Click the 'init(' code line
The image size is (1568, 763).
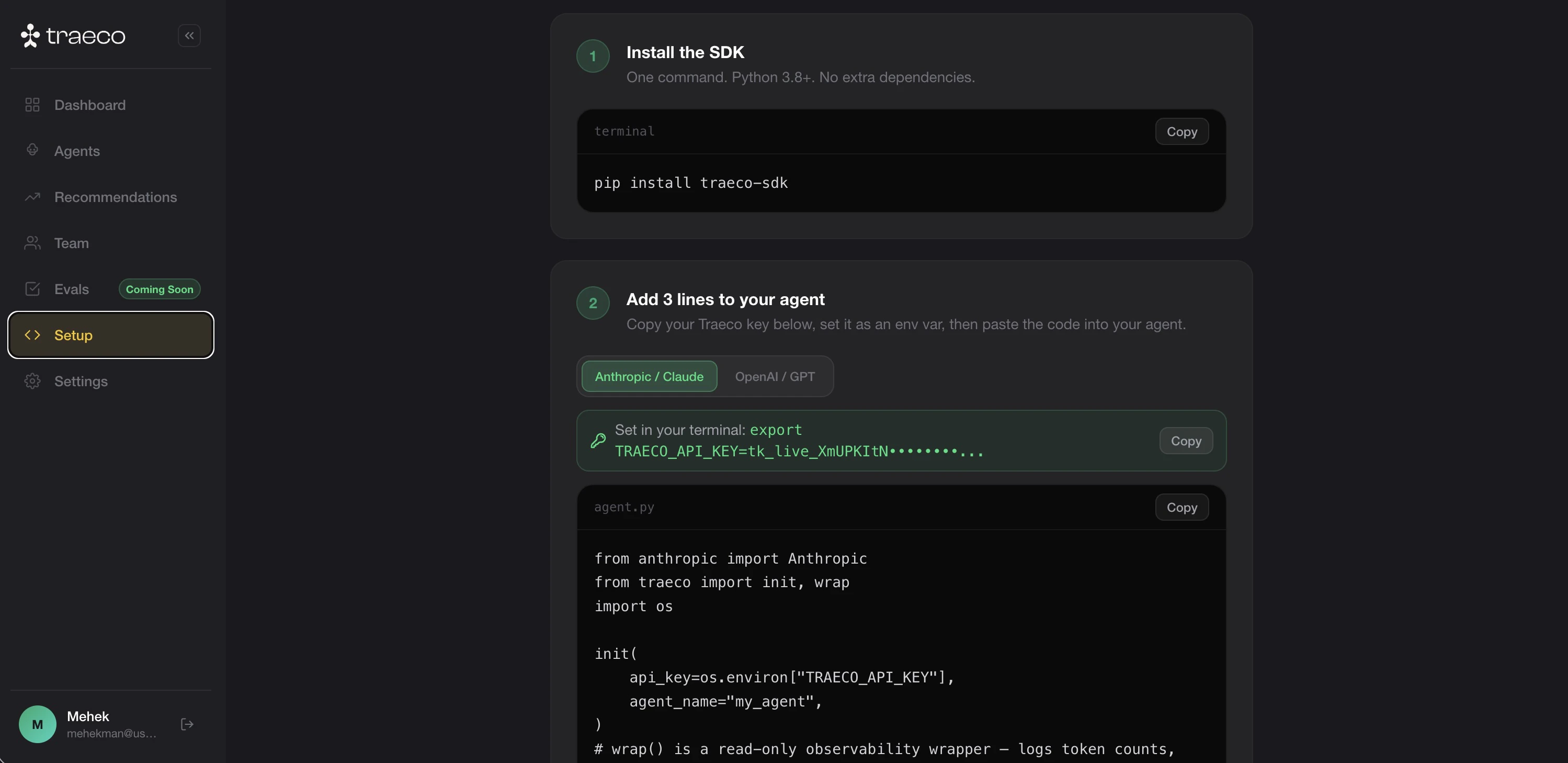tap(616, 654)
